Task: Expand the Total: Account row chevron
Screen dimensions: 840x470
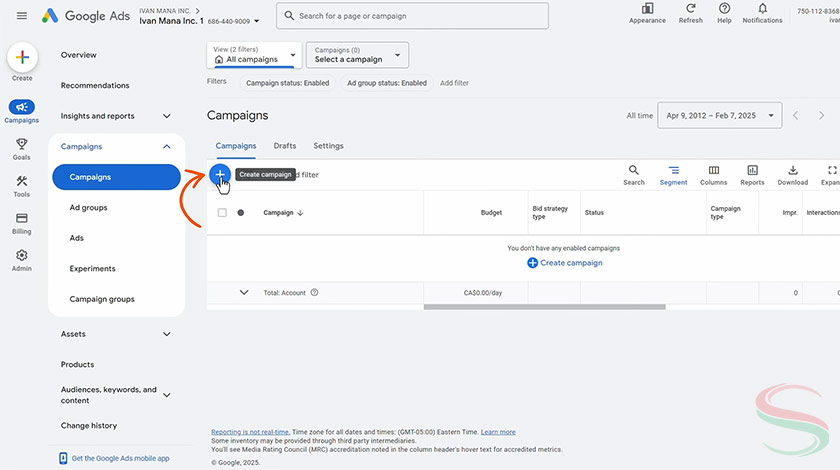Action: click(244, 293)
